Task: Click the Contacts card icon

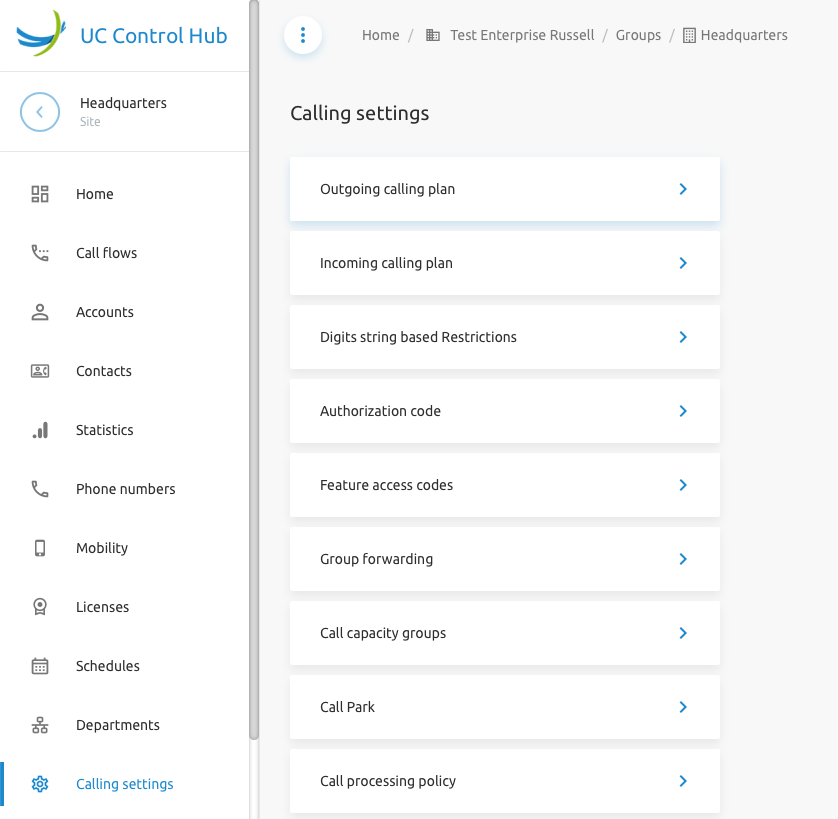Action: pos(40,371)
